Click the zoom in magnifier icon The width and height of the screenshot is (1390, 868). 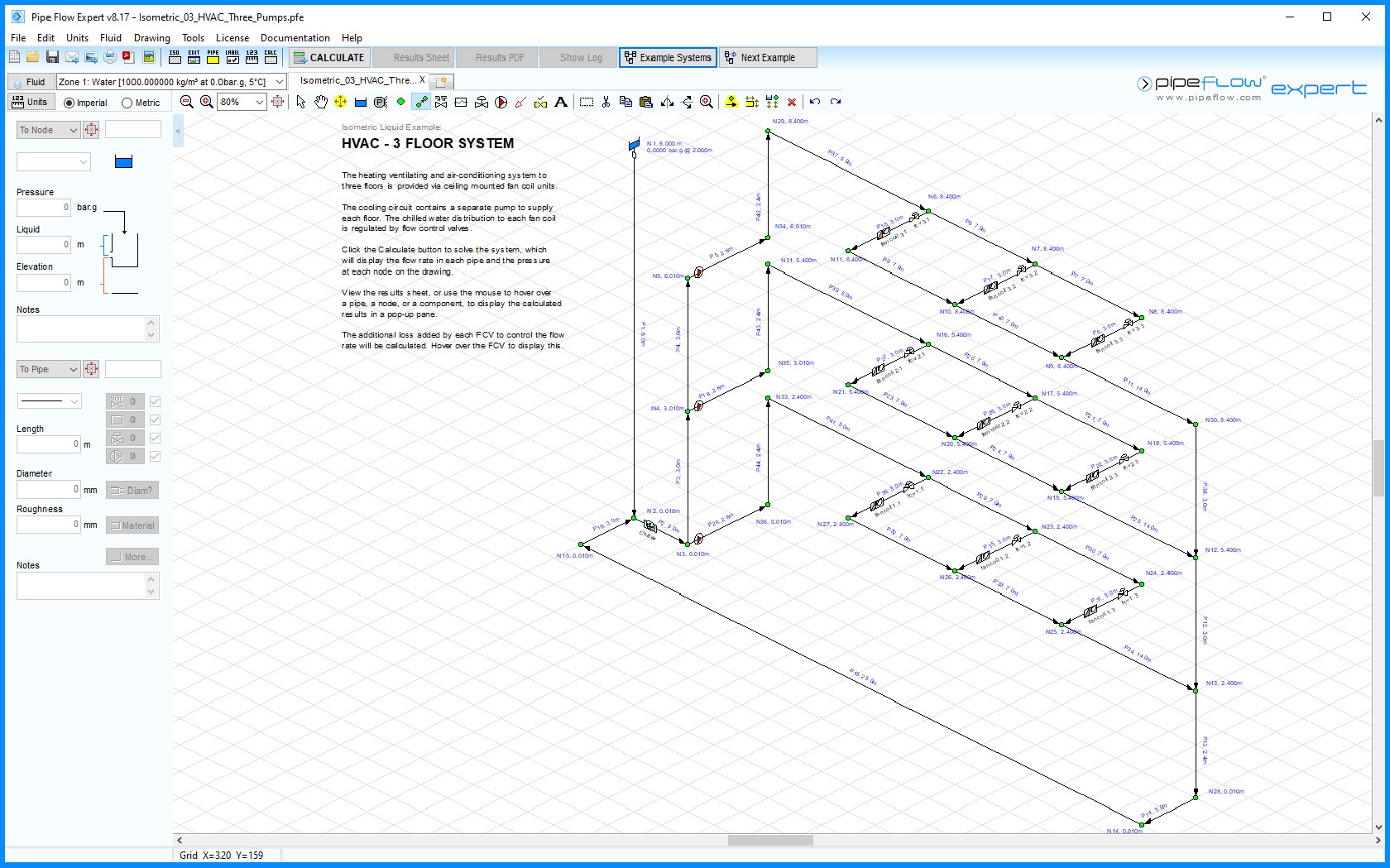206,102
